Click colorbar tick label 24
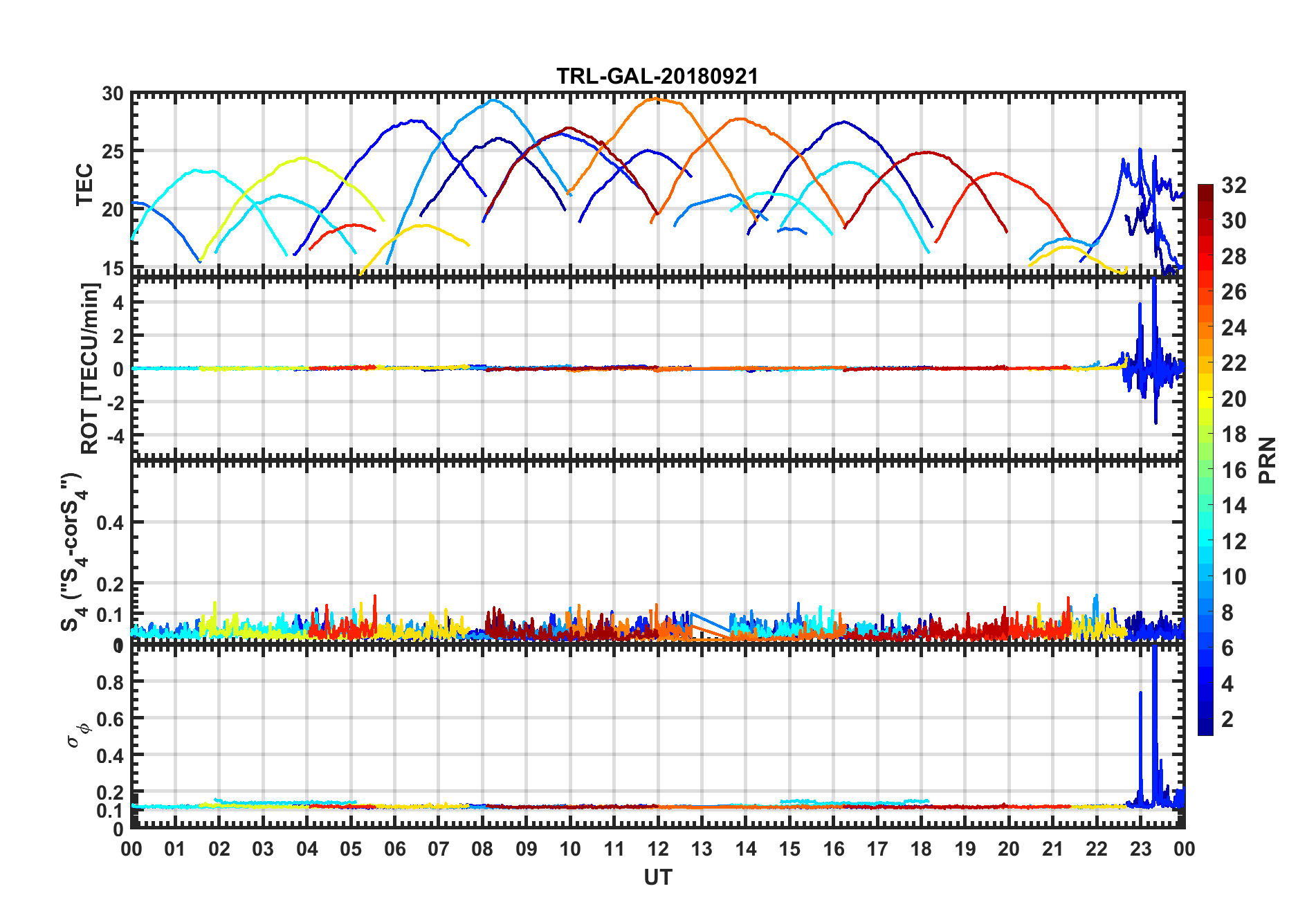The width and height of the screenshot is (1316, 920). tap(1234, 328)
